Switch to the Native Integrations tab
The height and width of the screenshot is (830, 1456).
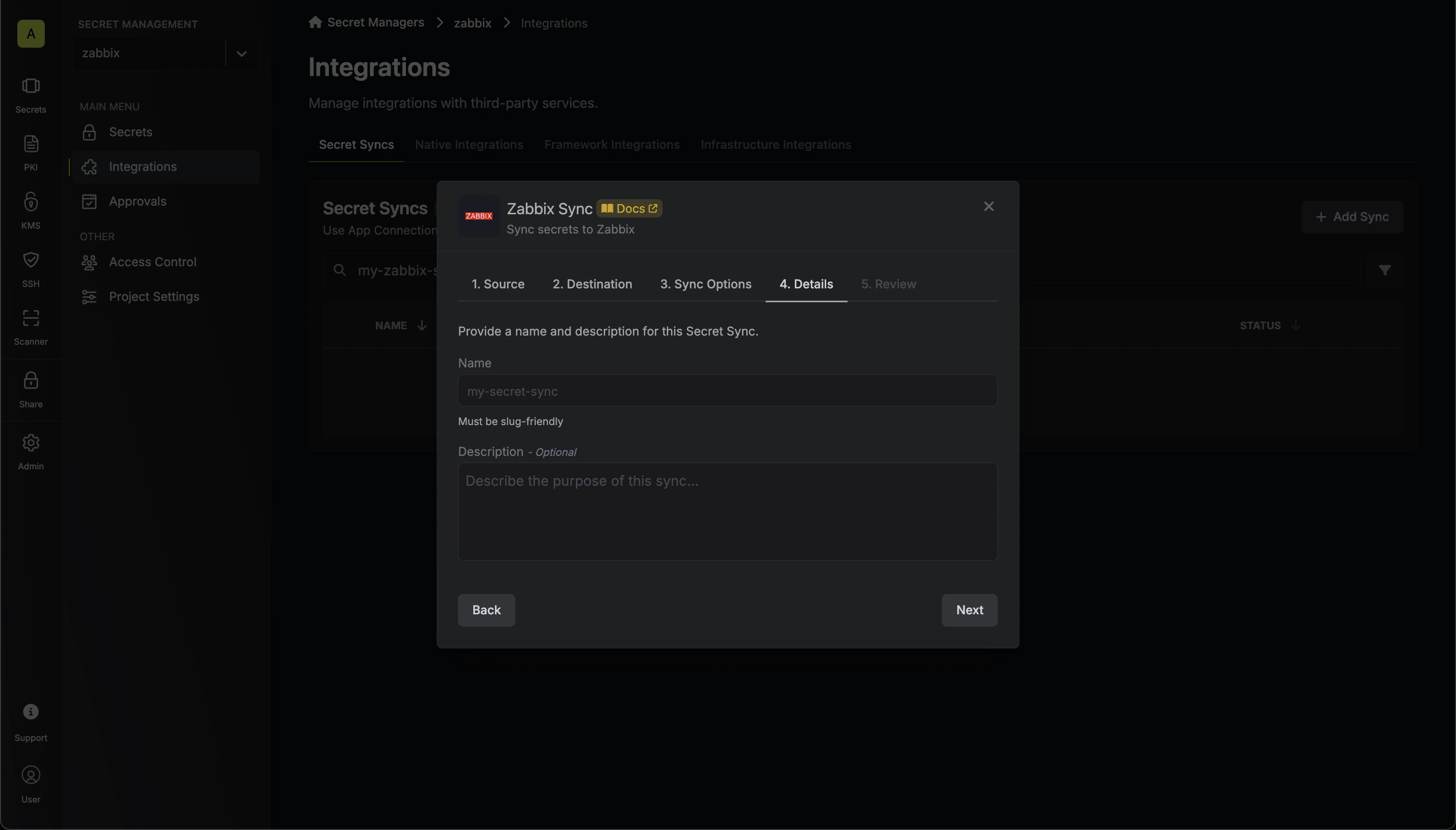point(468,144)
